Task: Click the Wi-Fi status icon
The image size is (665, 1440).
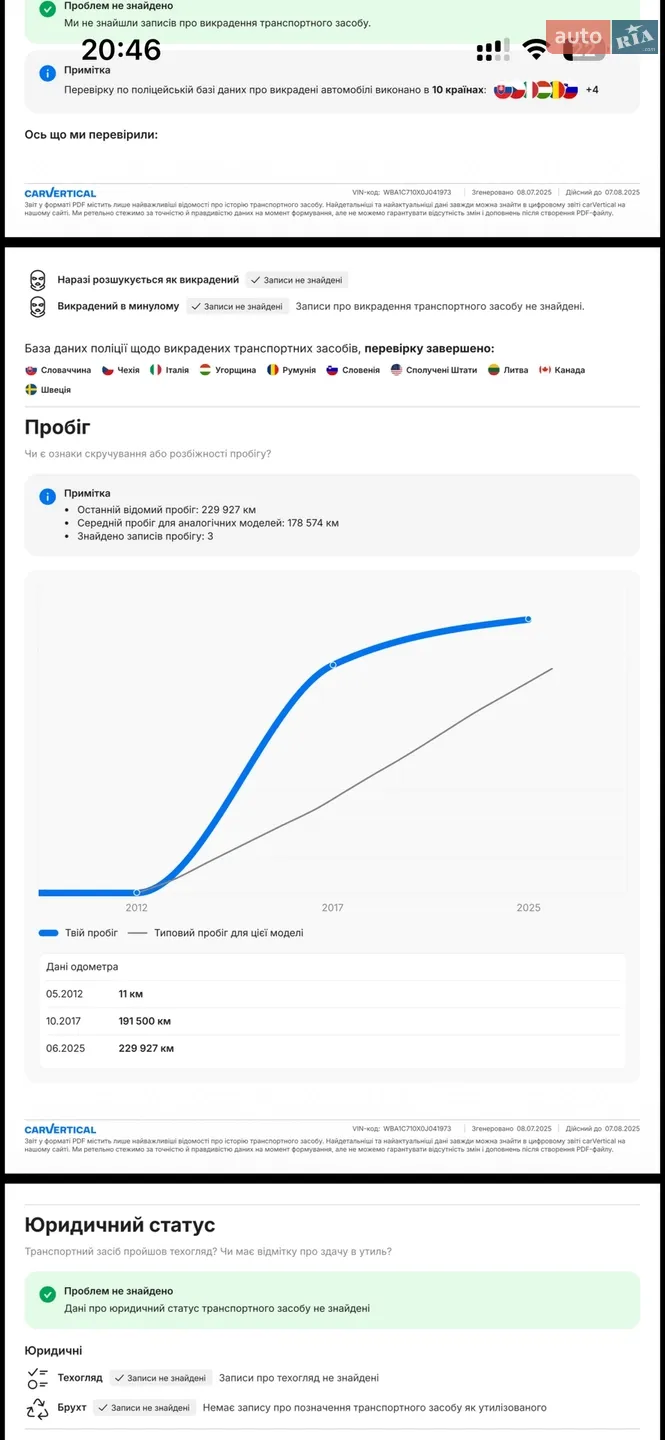Action: tap(537, 48)
